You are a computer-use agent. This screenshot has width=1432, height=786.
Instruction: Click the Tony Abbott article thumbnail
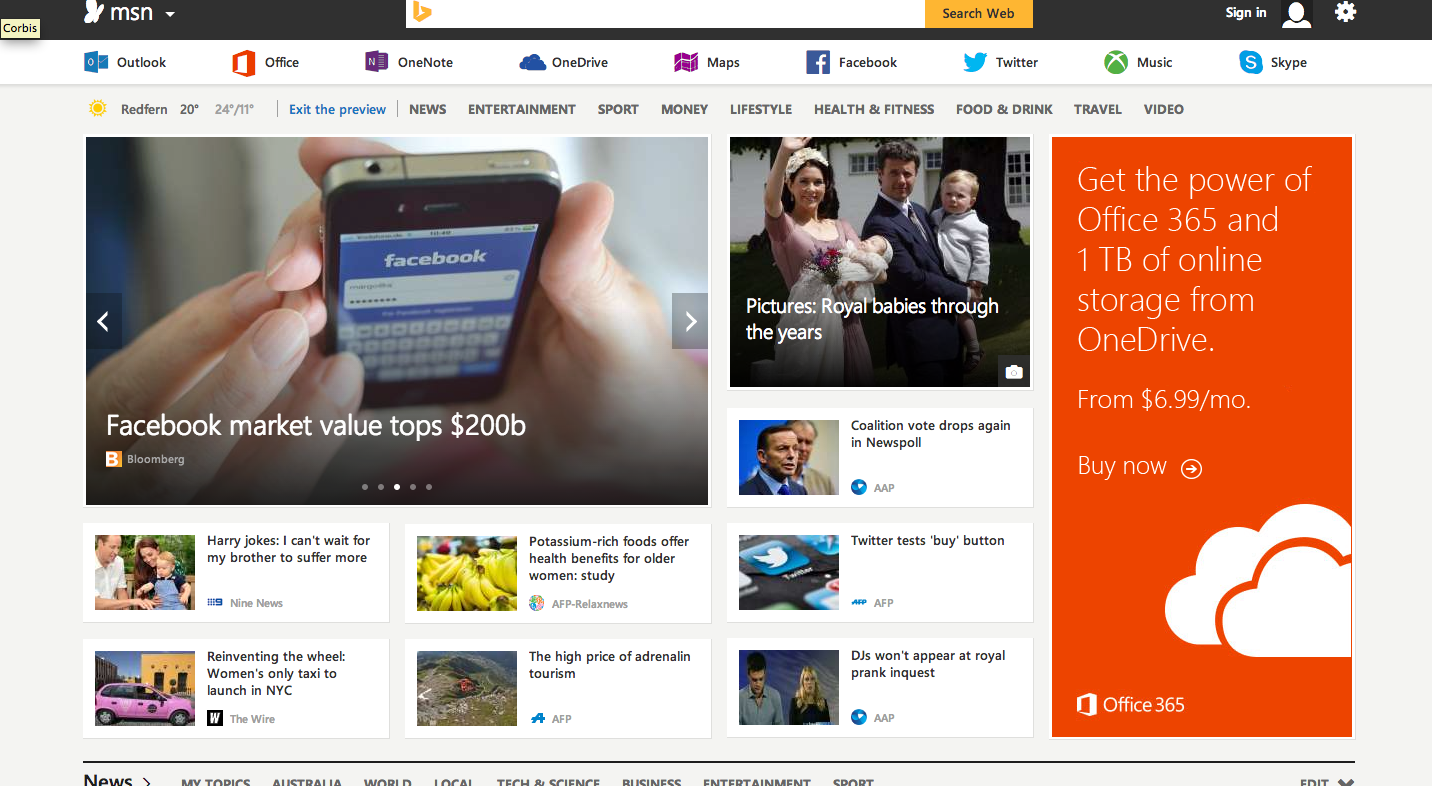tap(789, 457)
